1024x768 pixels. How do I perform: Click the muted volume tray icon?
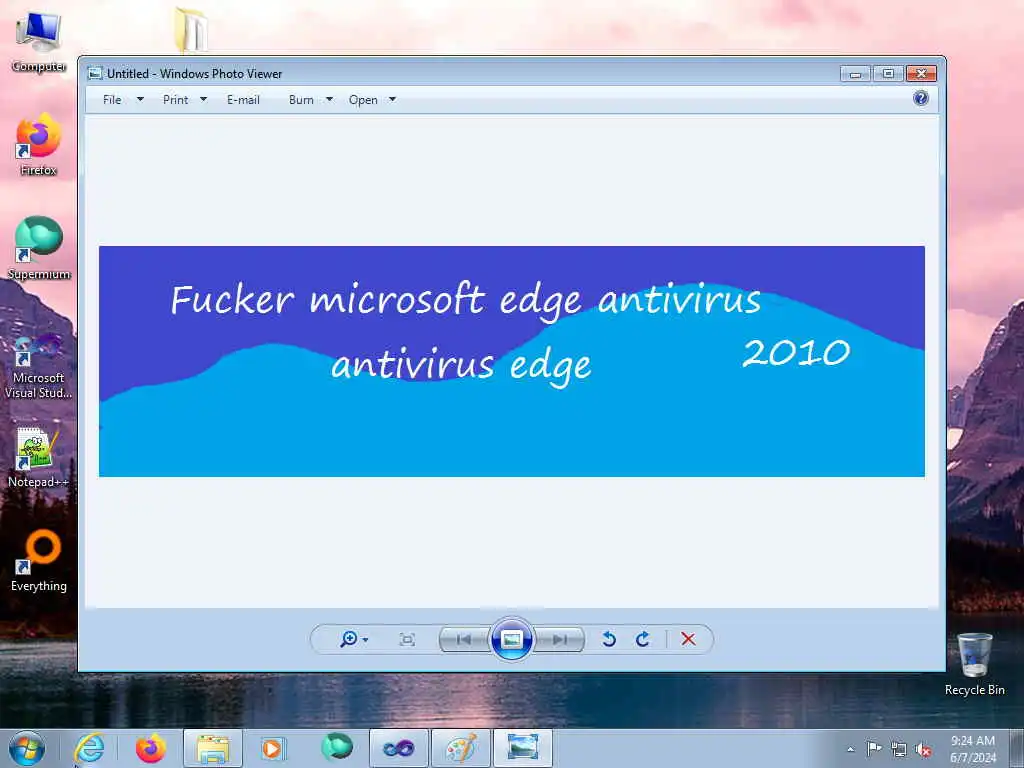pos(923,749)
